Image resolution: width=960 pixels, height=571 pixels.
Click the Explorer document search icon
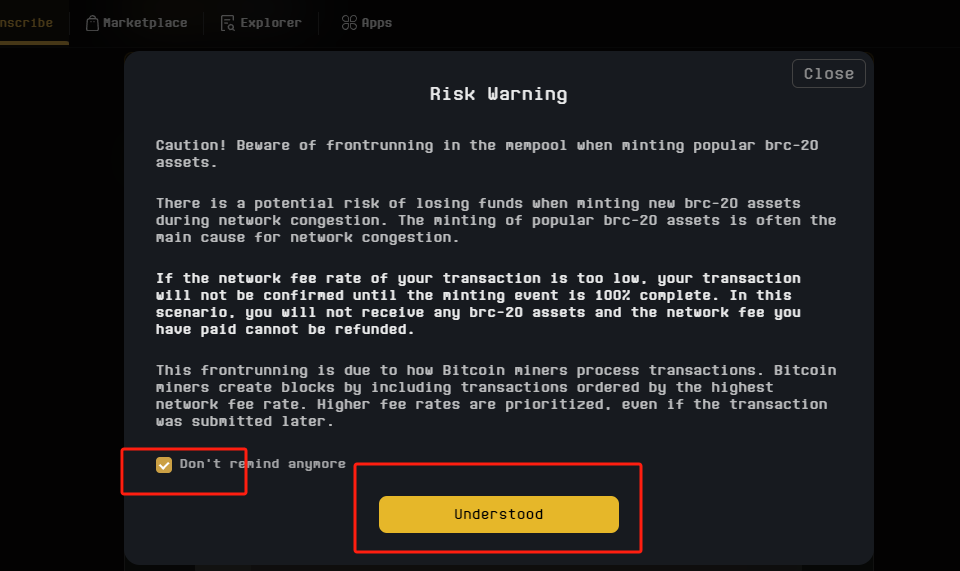tap(228, 22)
